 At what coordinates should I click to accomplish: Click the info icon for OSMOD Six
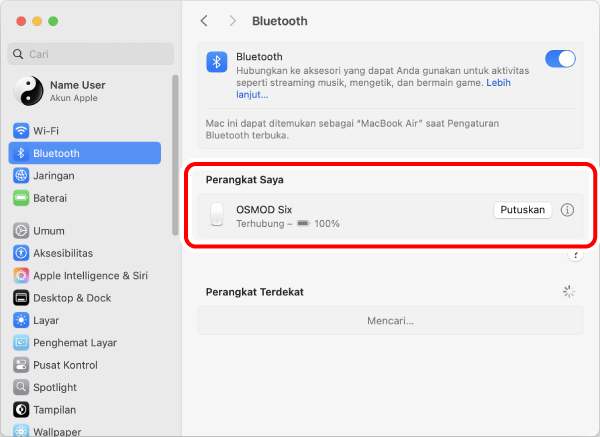(567, 210)
